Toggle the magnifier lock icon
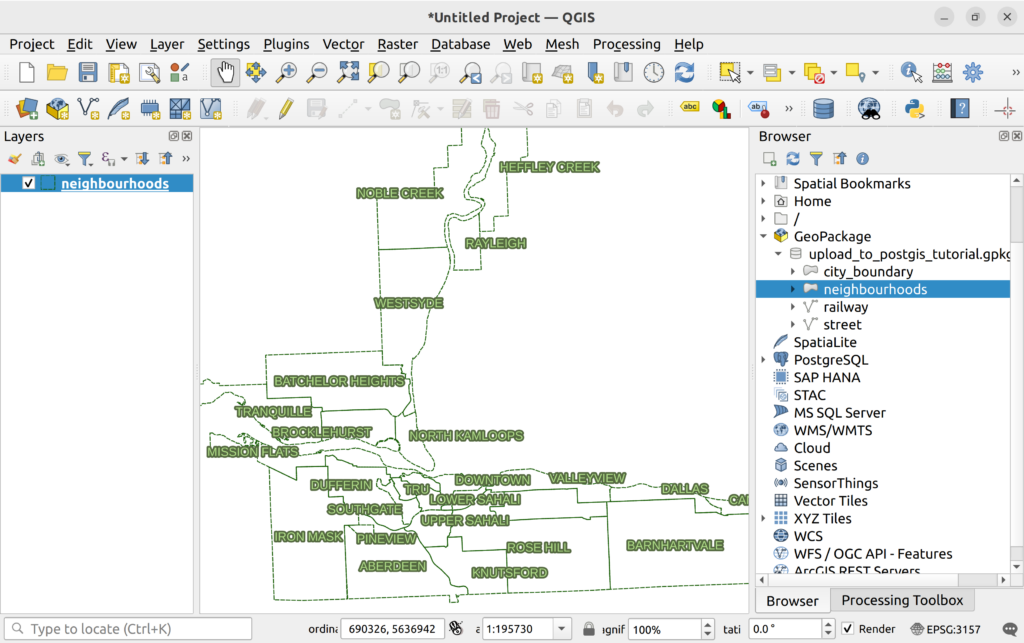 pos(591,629)
